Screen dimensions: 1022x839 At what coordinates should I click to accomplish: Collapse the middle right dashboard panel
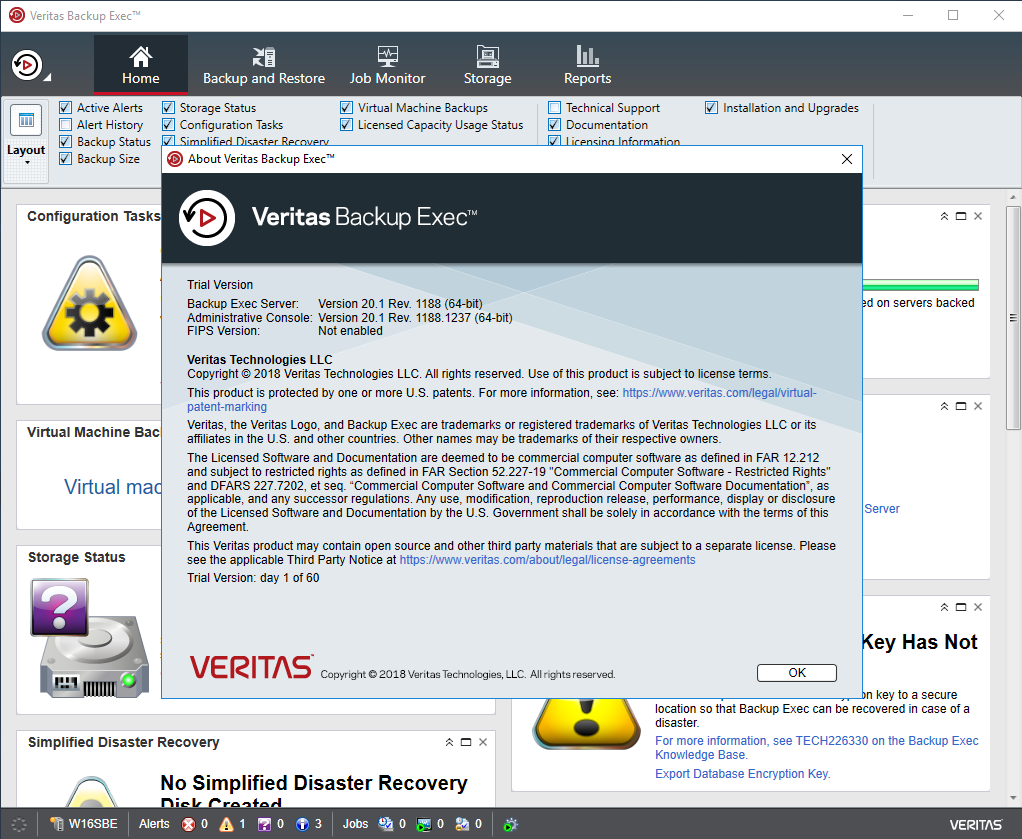[944, 406]
